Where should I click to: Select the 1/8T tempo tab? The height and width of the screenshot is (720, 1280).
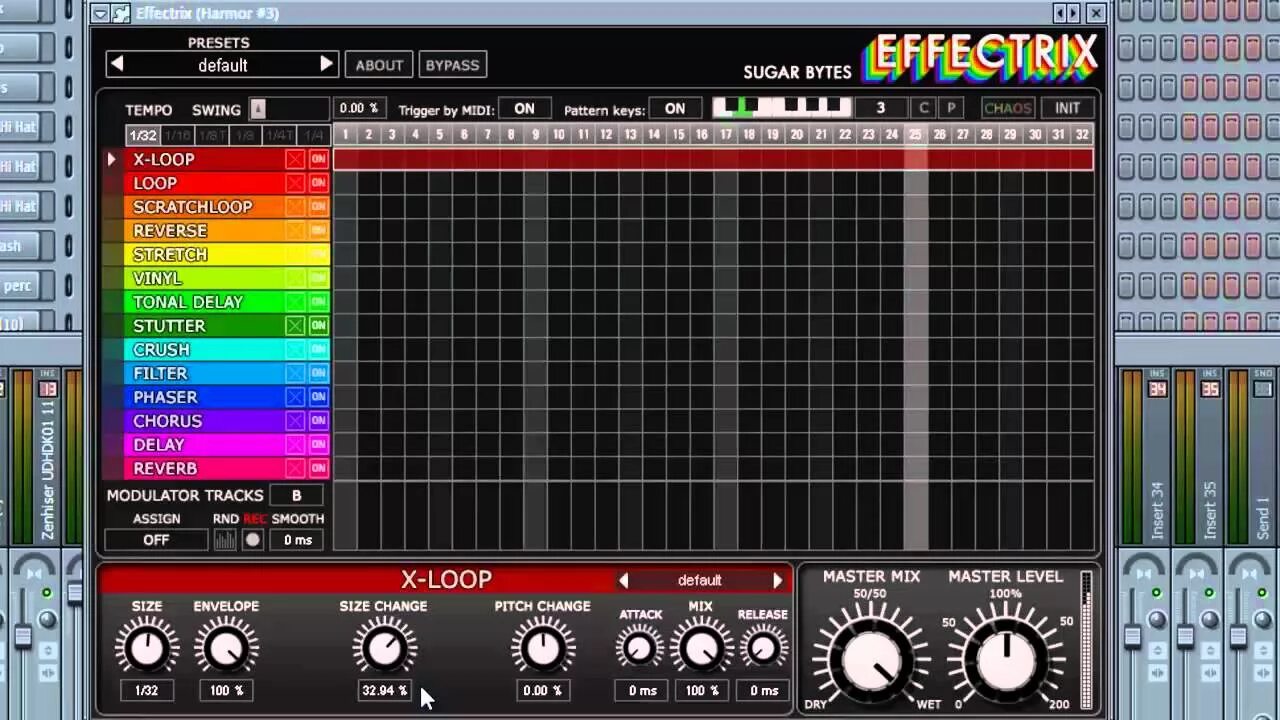(212, 135)
